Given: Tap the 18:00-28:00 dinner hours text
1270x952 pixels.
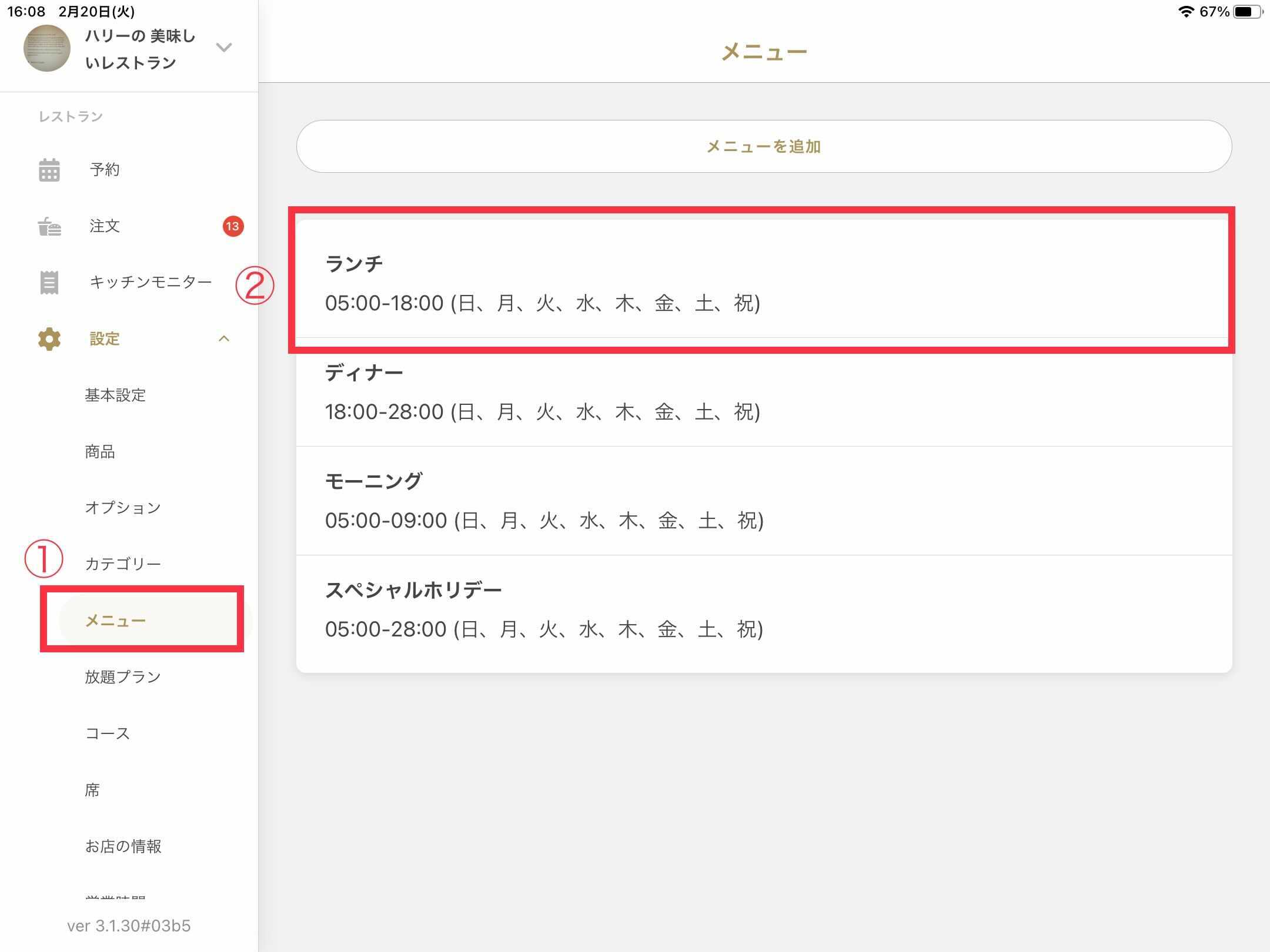Looking at the screenshot, I should point(542,412).
